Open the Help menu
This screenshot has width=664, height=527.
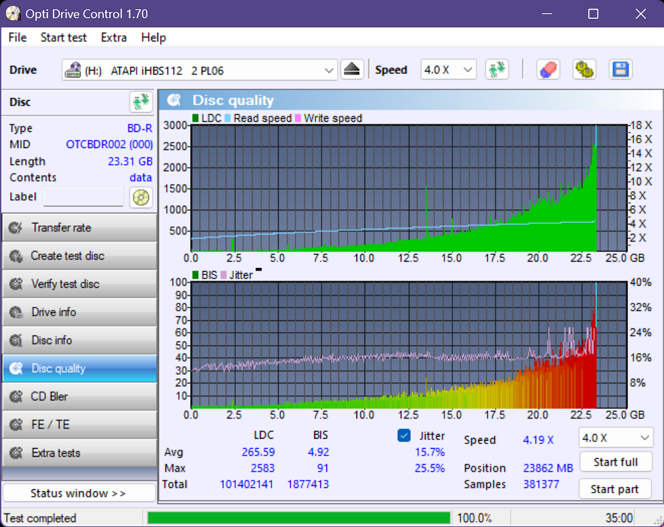click(x=153, y=38)
